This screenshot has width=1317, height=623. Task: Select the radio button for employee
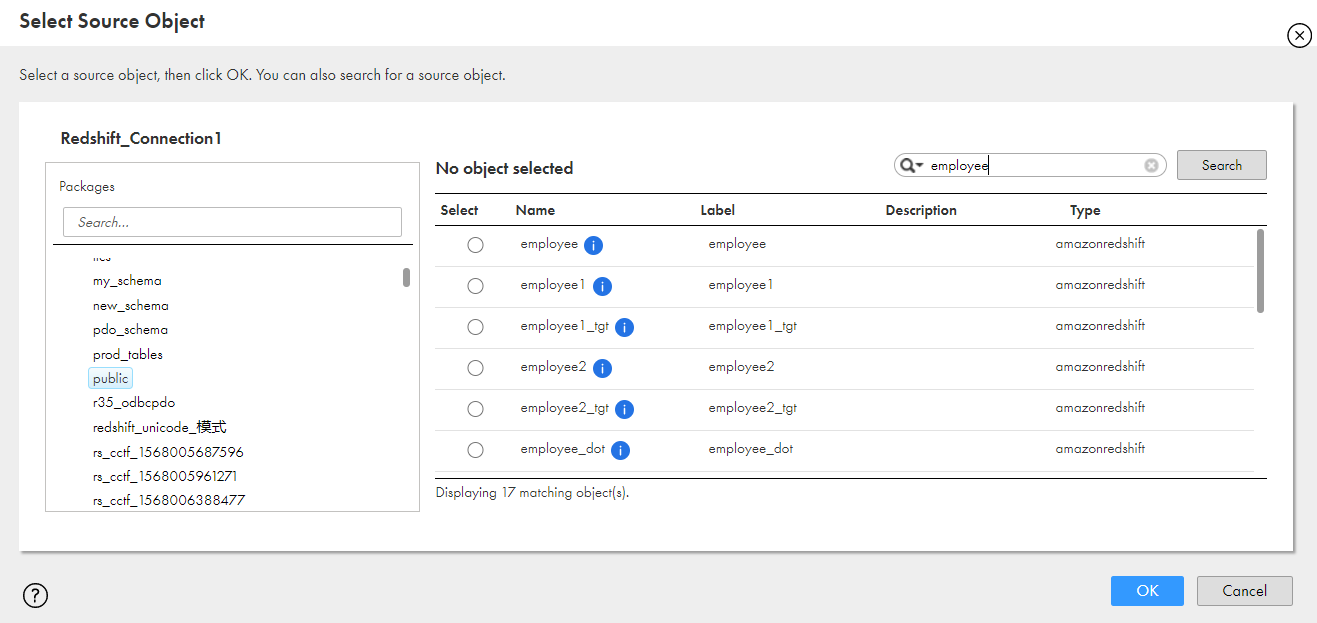(x=475, y=244)
